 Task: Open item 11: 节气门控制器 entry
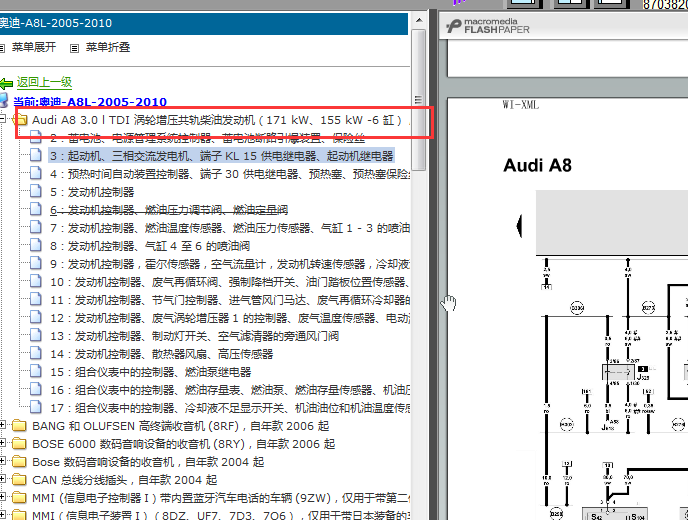(230, 300)
